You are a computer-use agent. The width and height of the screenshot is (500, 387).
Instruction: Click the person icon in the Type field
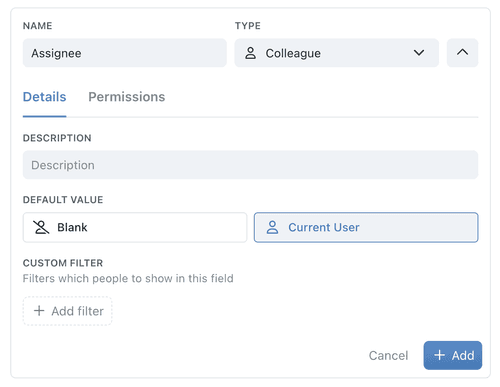(x=250, y=53)
